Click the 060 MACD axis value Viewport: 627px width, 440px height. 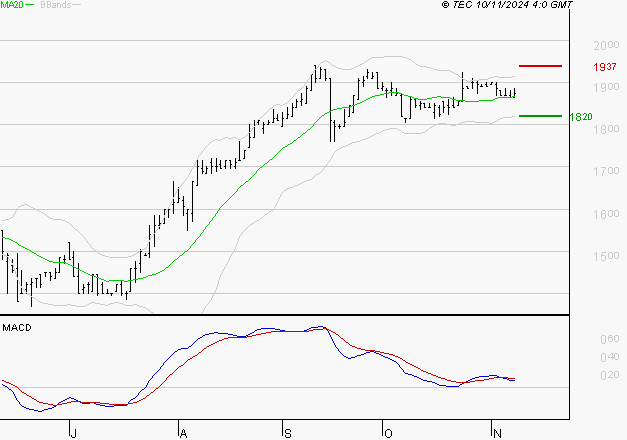(x=610, y=339)
